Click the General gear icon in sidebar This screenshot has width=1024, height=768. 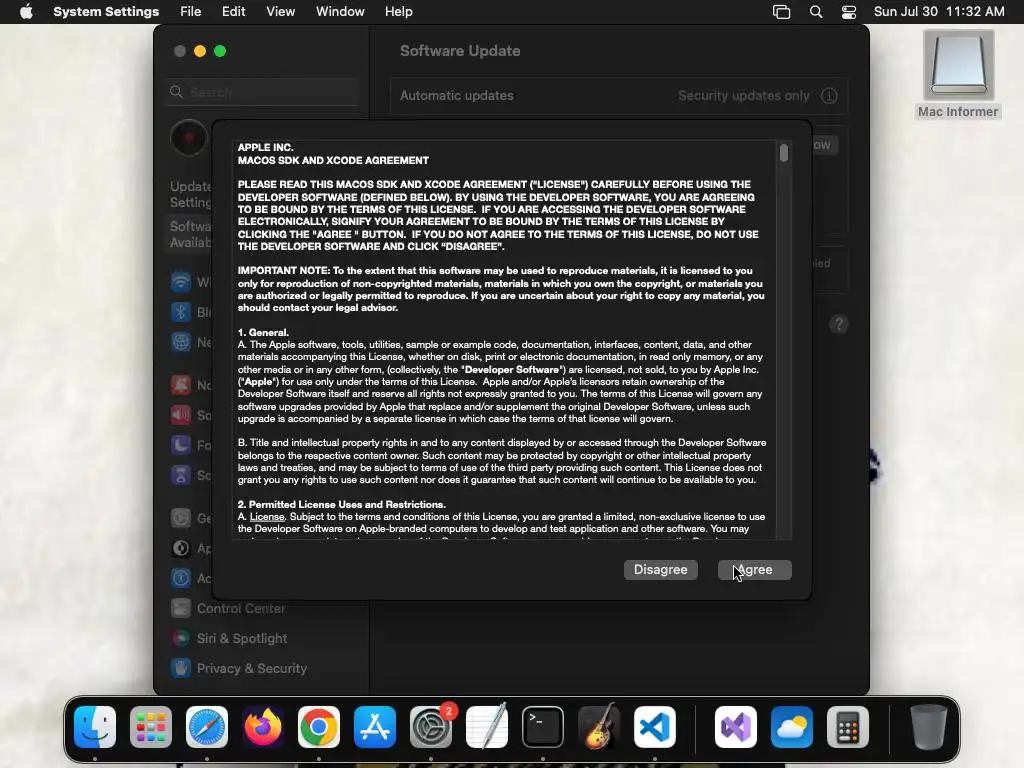(x=181, y=518)
